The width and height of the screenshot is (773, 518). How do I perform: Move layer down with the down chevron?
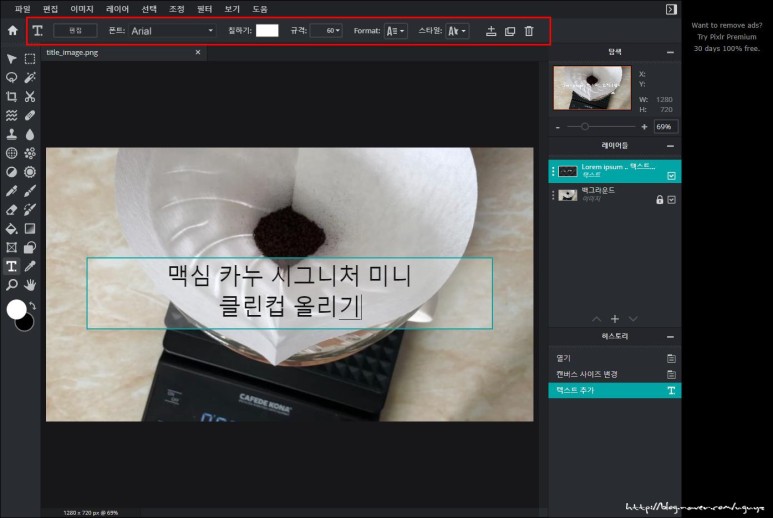[x=633, y=319]
